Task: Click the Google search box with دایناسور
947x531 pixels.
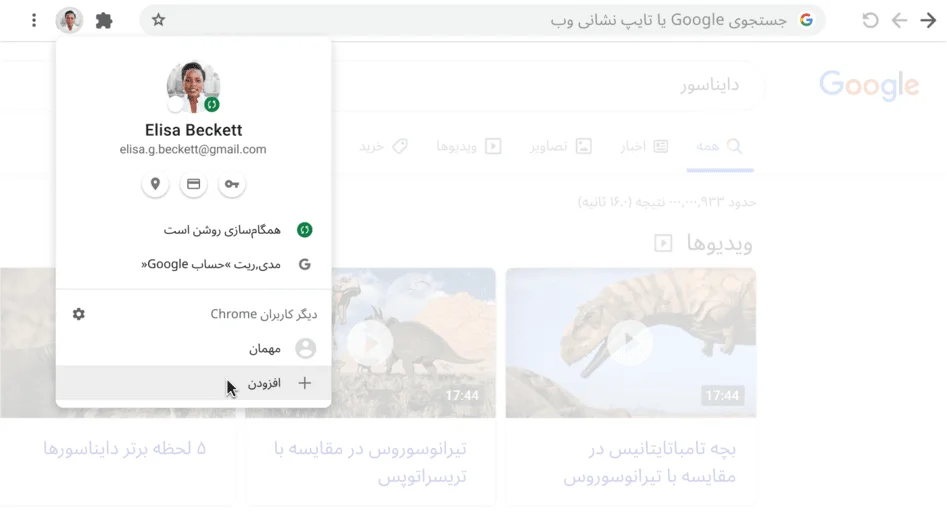Action: [x=547, y=85]
